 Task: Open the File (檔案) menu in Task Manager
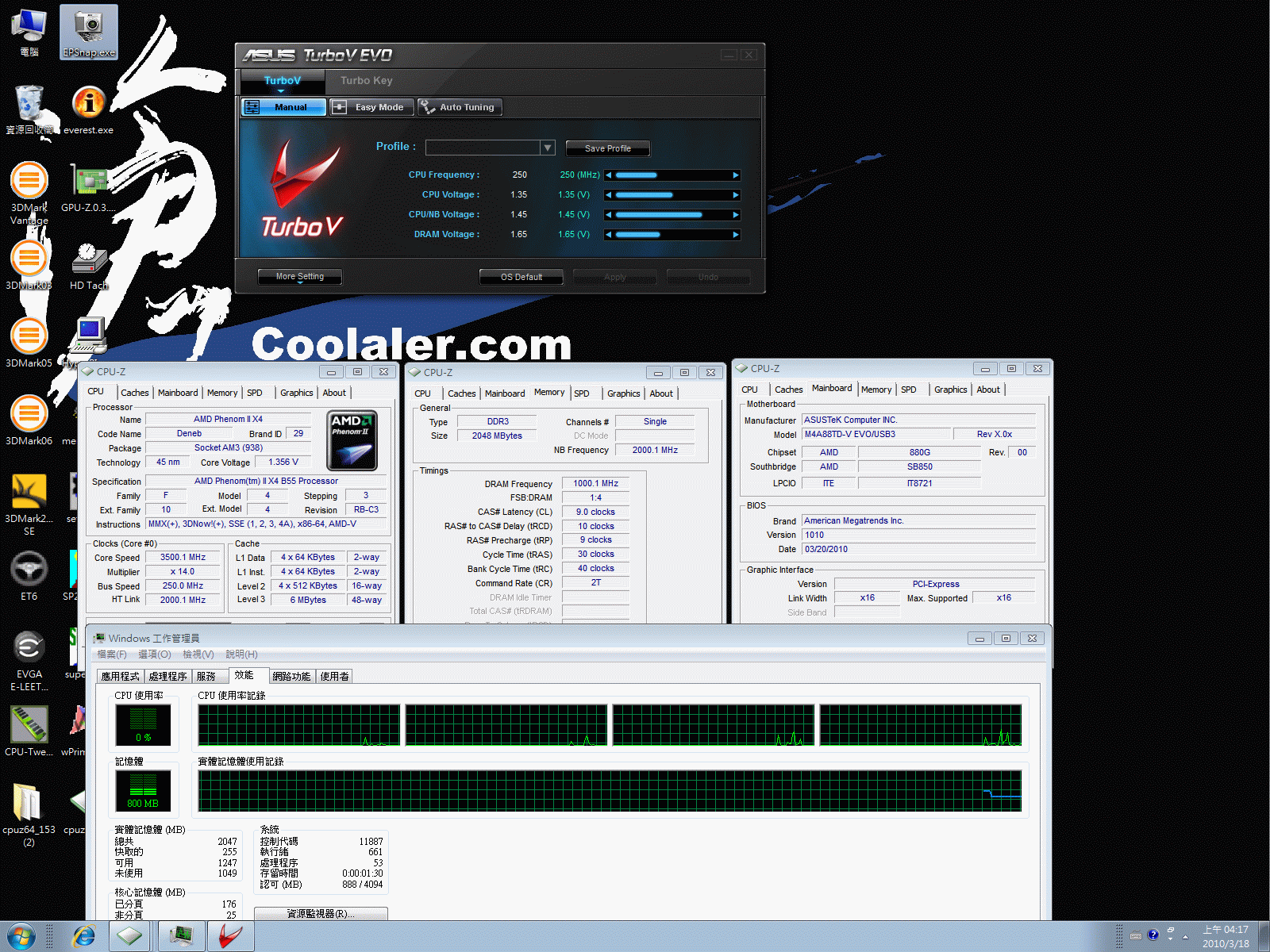click(x=112, y=654)
